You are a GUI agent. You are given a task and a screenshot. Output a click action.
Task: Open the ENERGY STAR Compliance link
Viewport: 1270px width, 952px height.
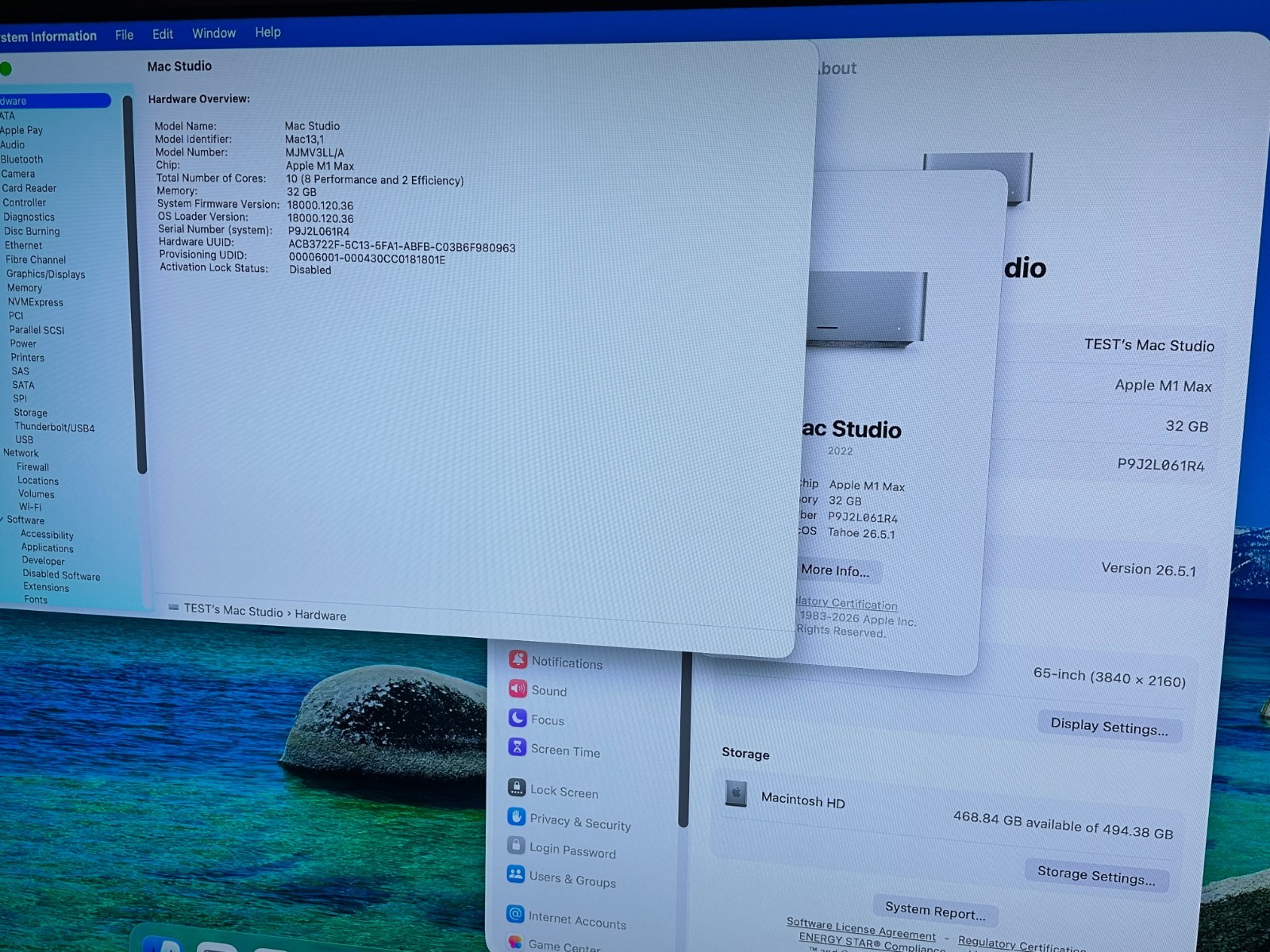872,943
